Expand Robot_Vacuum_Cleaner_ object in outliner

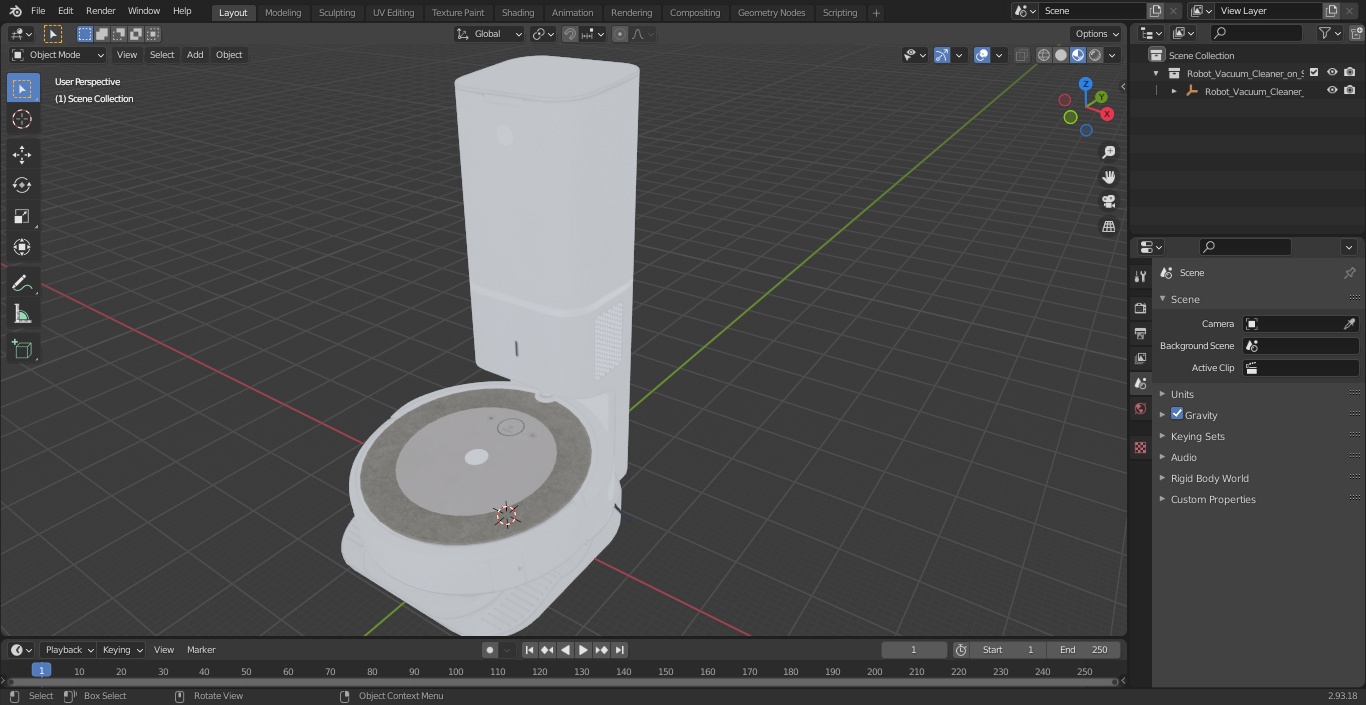[x=1174, y=91]
